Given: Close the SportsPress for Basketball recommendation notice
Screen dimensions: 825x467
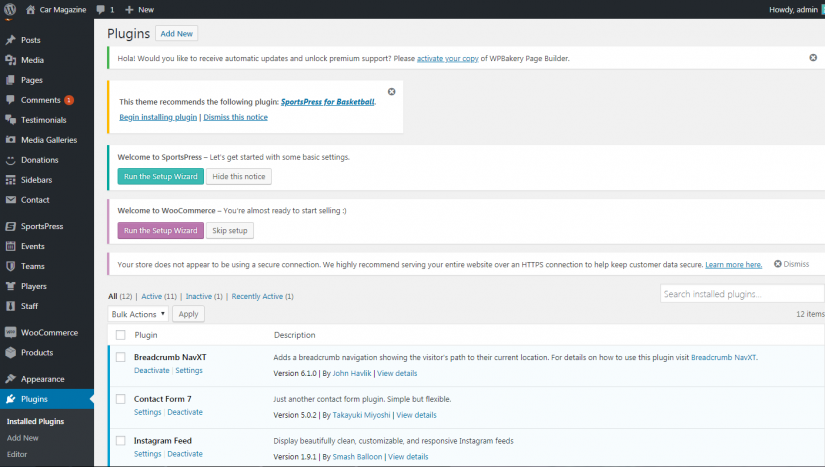Looking at the screenshot, I should pos(391,92).
